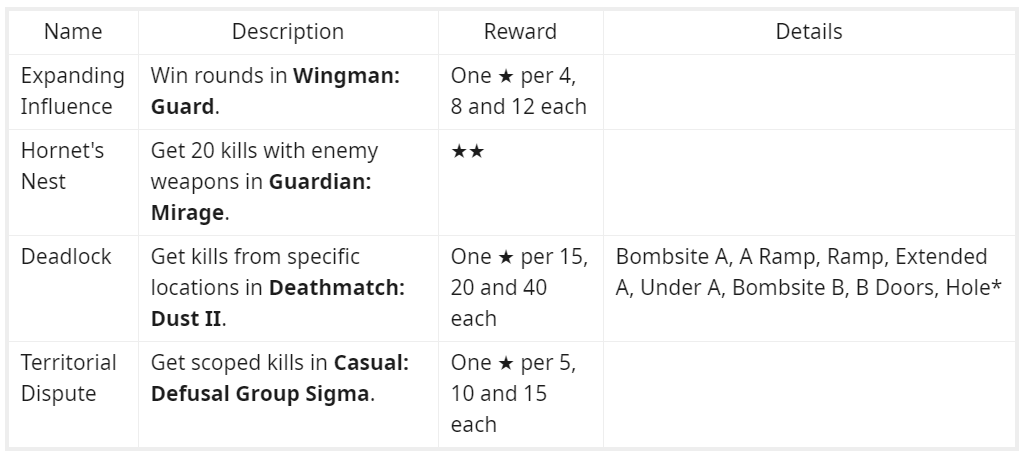Select the "Description" column header
Image resolution: width=1026 pixels, height=455 pixels.
288,32
